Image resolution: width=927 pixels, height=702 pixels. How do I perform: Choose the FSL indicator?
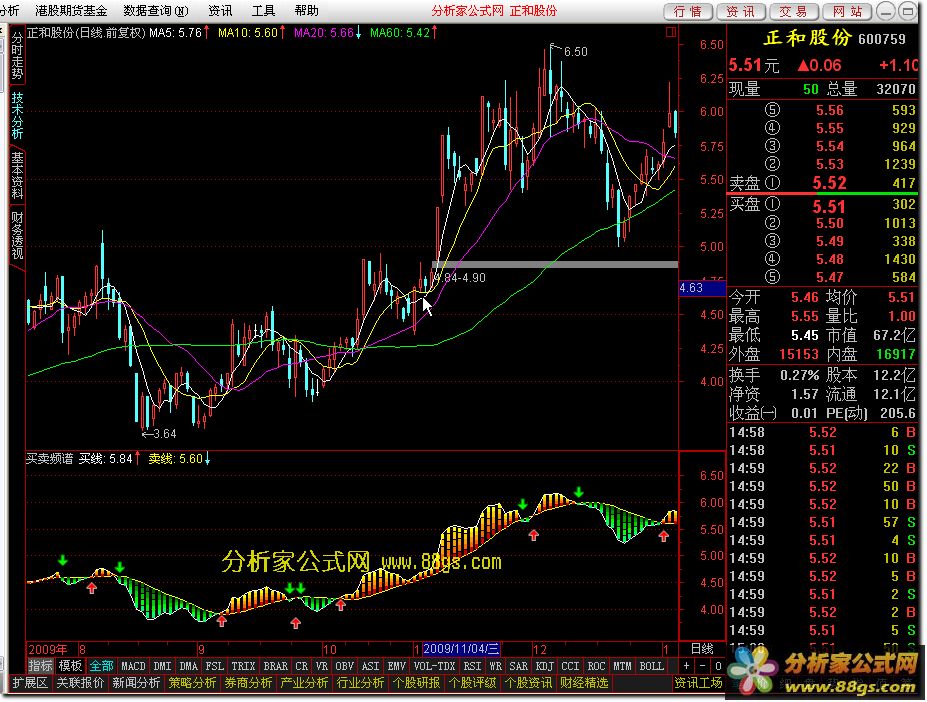(214, 666)
